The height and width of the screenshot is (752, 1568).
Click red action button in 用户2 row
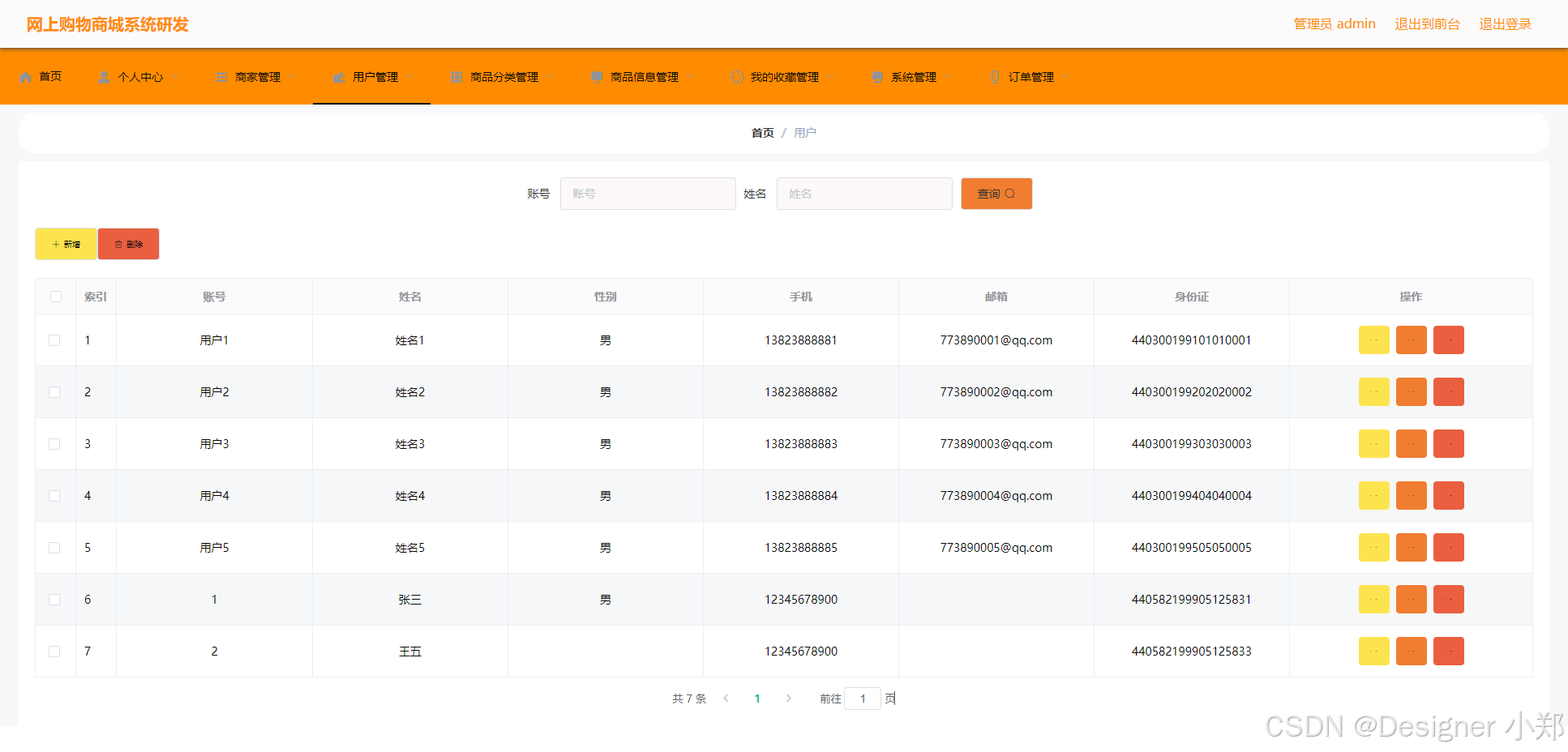click(x=1448, y=392)
